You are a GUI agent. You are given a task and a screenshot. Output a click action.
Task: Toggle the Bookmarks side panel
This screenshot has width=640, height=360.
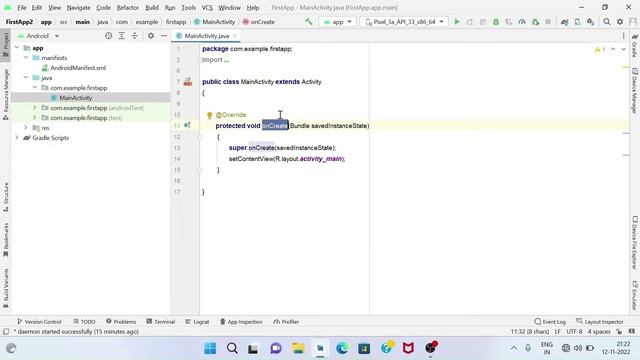[x=6, y=240]
